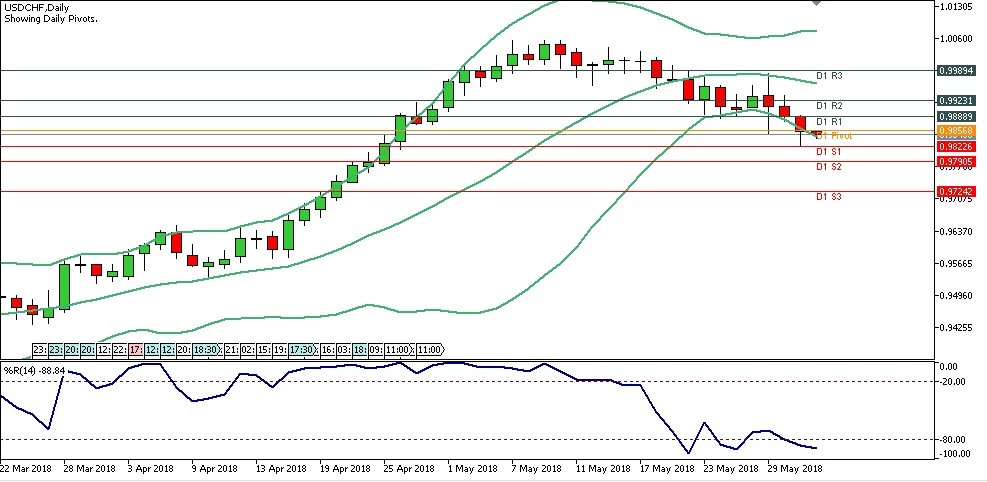The width and height of the screenshot is (987, 482).
Task: Click the red 0.97242 price tag
Action: point(957,191)
